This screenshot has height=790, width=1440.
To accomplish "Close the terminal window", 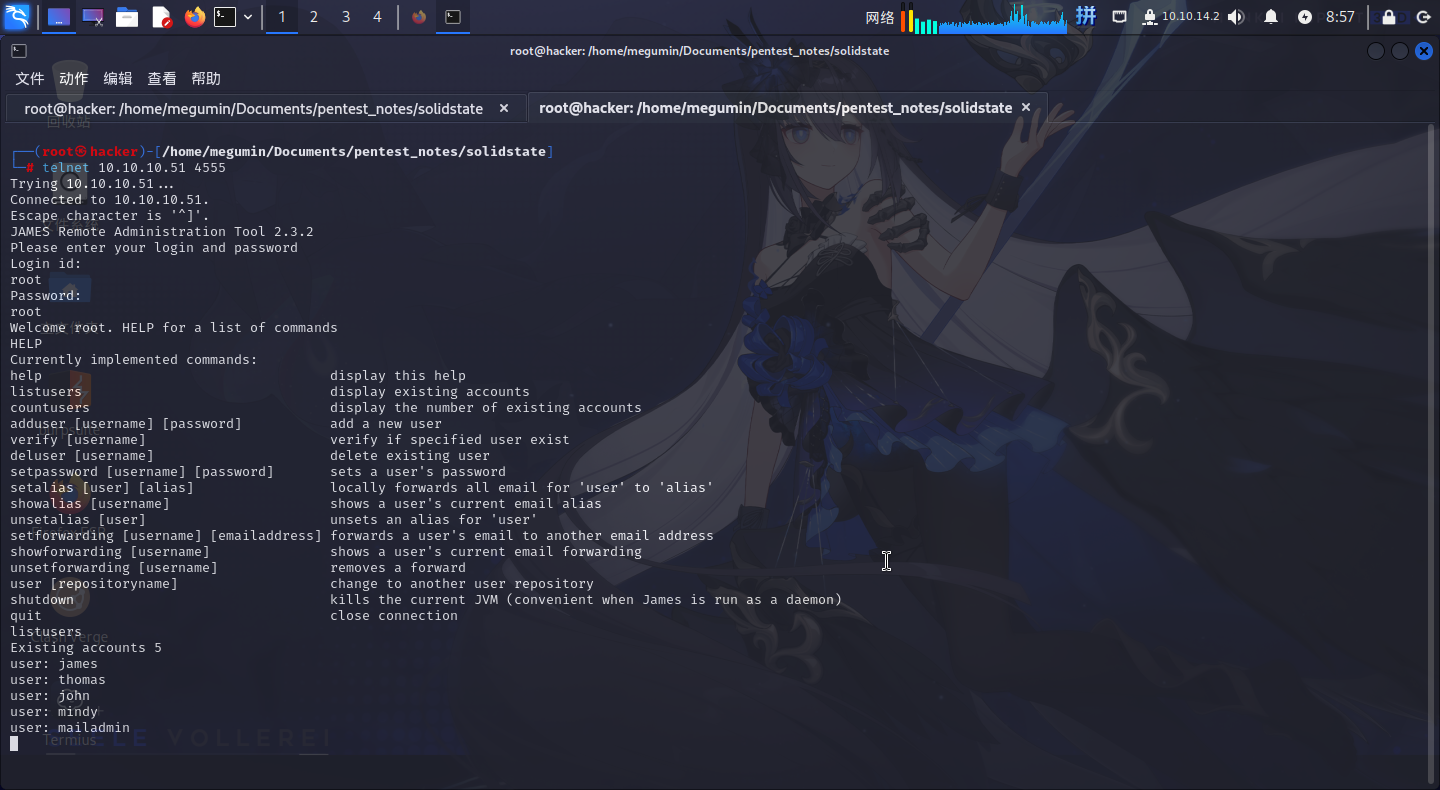I will [x=1424, y=51].
